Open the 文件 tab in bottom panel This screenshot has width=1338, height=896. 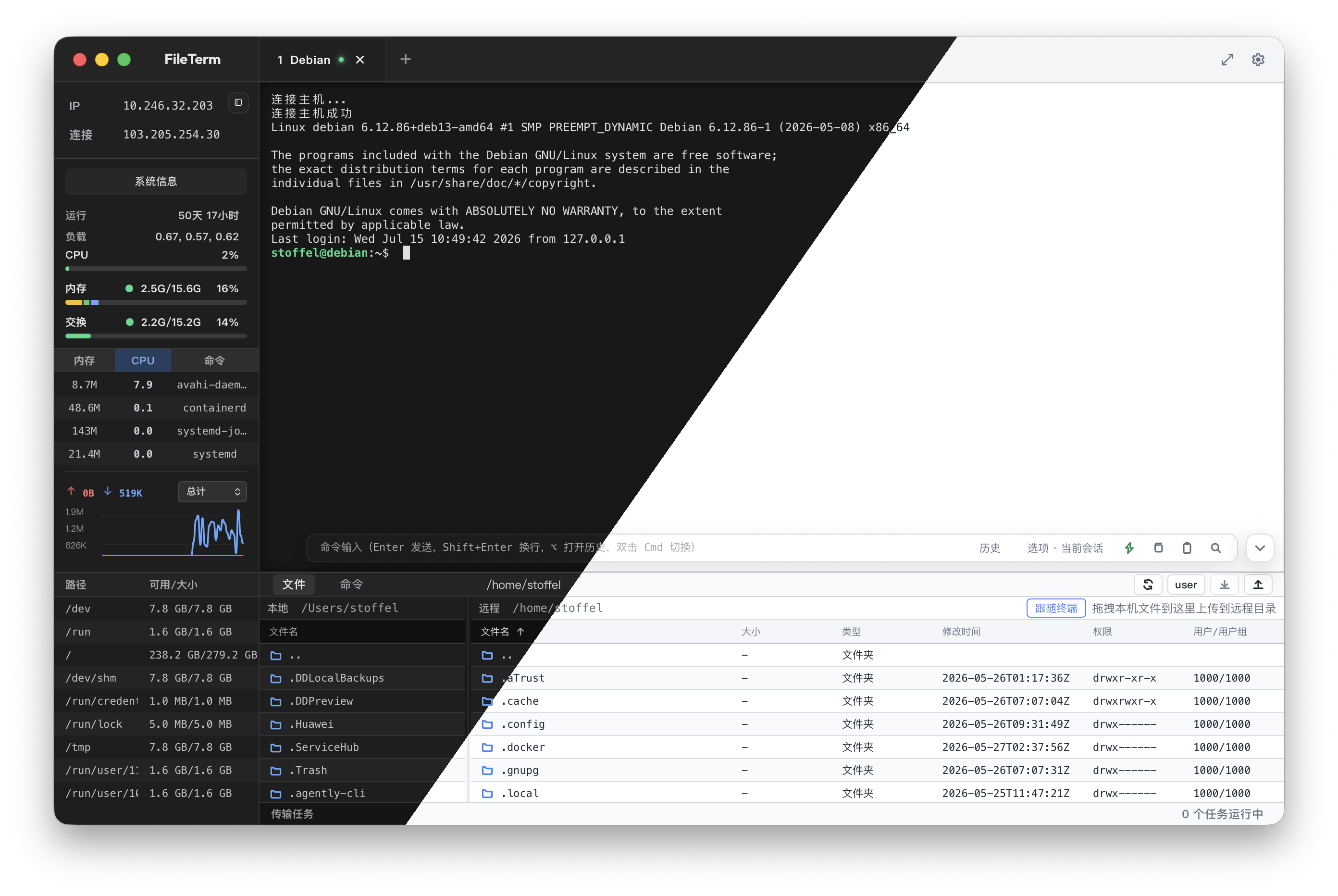pos(294,585)
